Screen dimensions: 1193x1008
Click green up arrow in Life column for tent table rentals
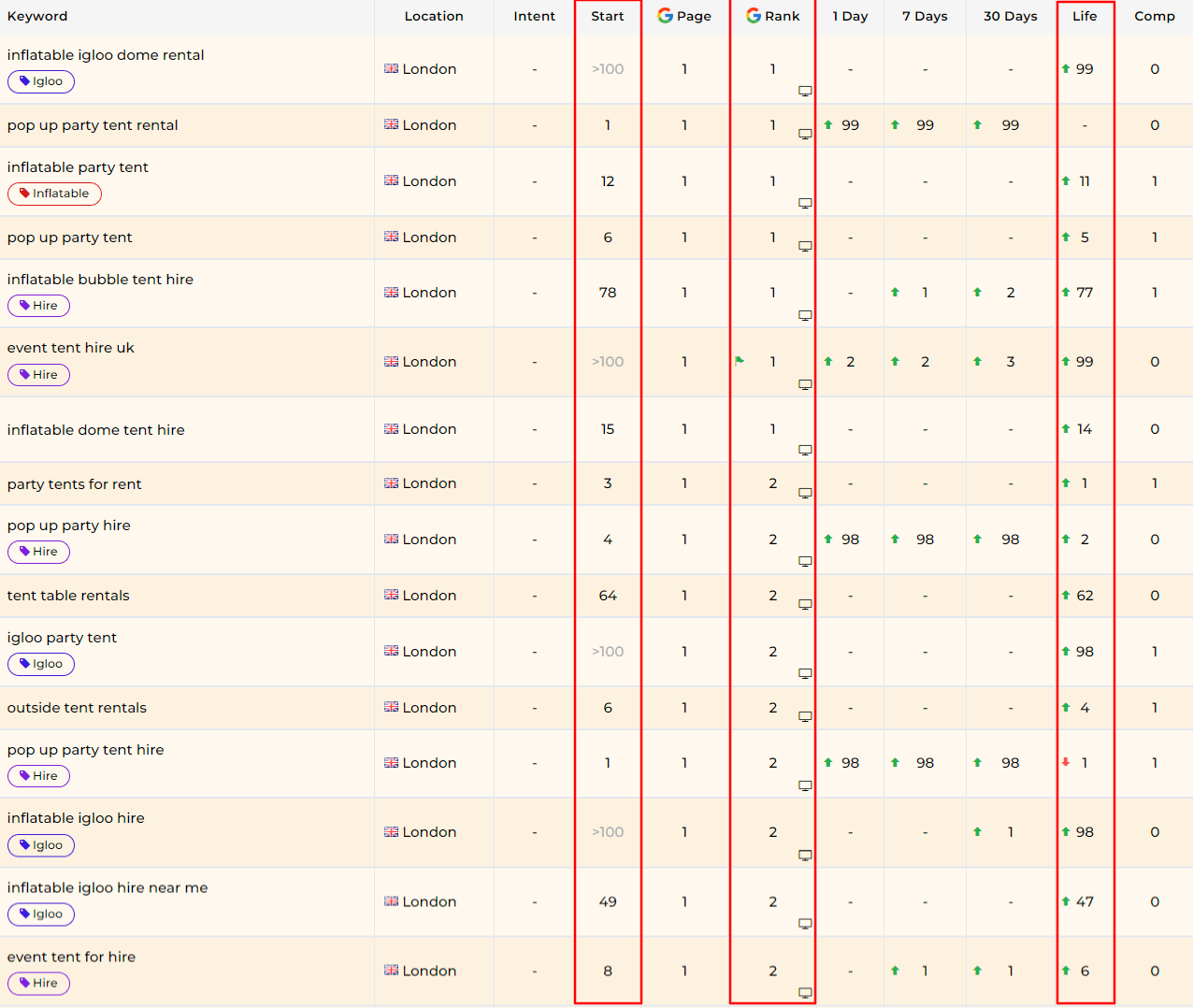click(1066, 595)
